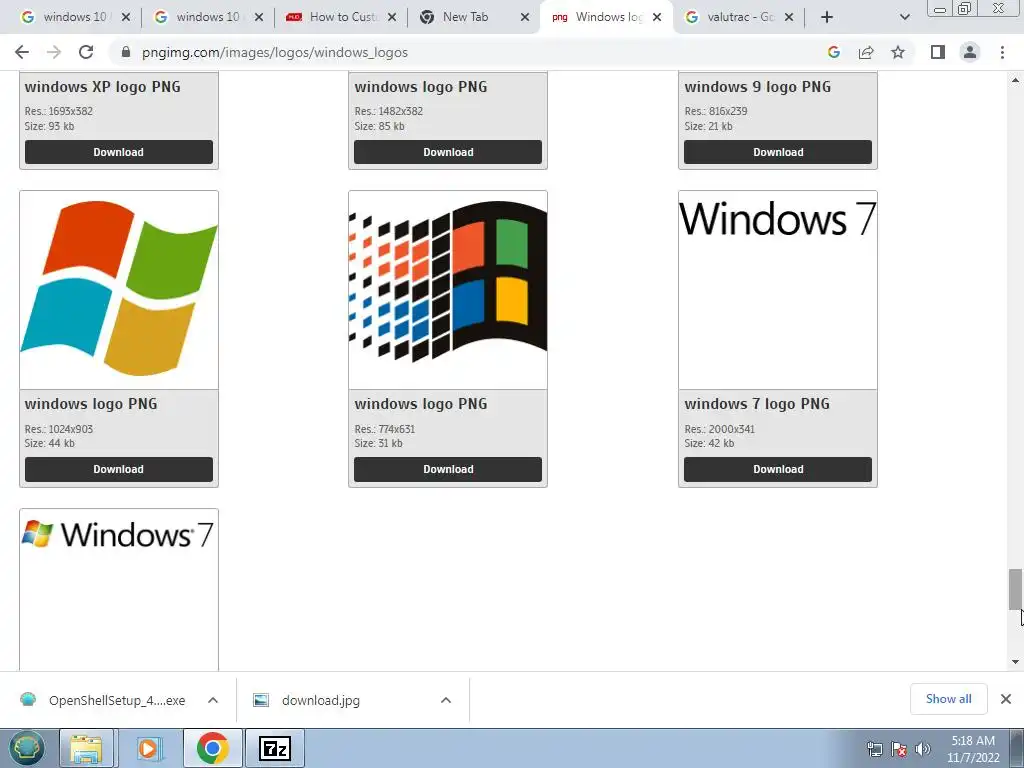Close the 'How to Cust' tab
Image resolution: width=1024 pixels, height=768 pixels.
click(392, 17)
